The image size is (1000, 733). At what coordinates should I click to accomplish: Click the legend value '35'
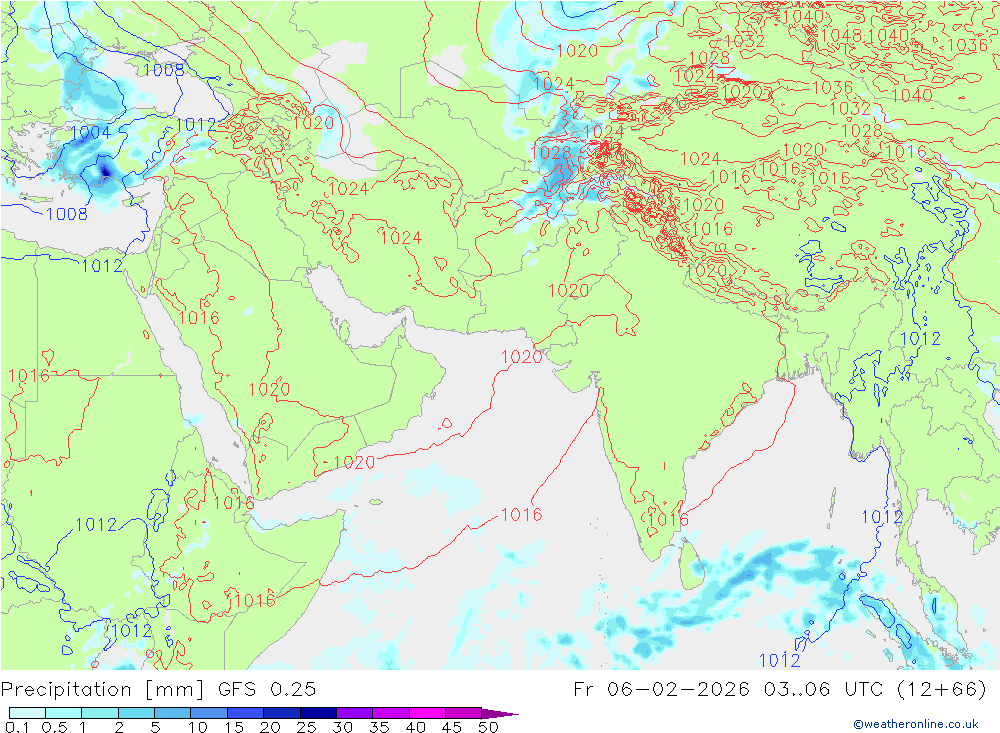point(379,727)
